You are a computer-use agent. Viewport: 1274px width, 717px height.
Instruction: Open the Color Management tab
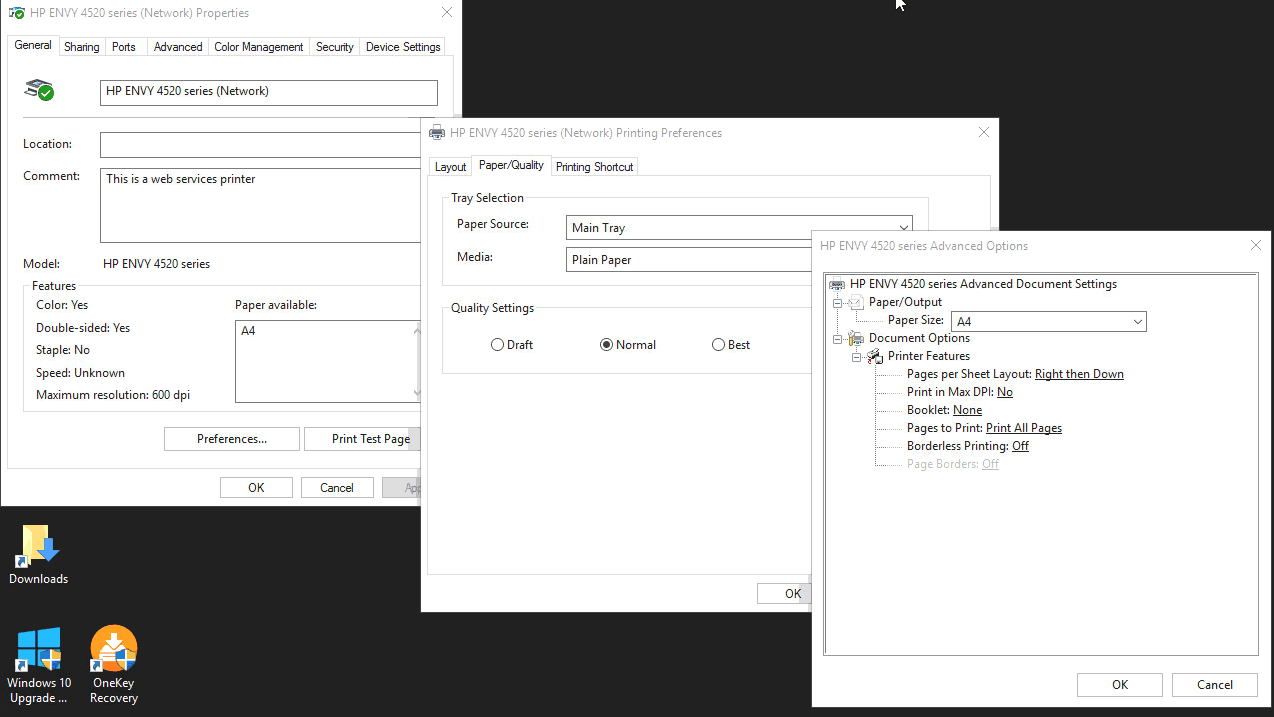258,47
